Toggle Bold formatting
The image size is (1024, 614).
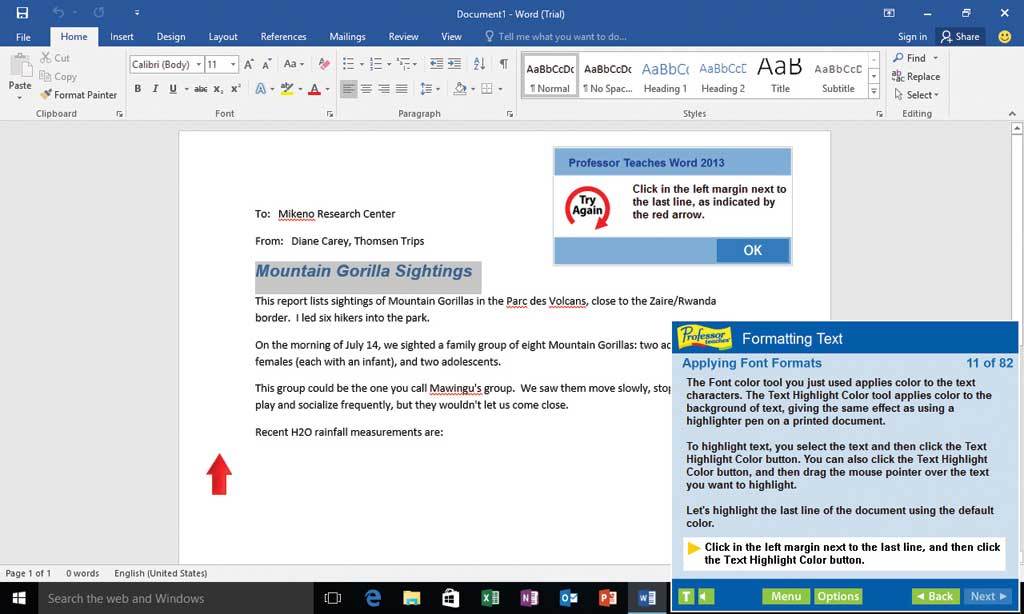138,89
